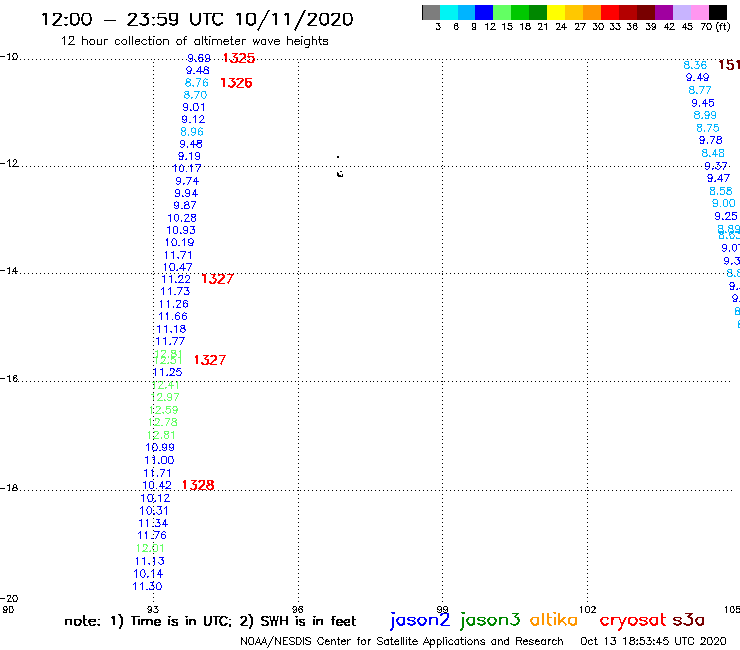This screenshot has height=650, width=740.
Task: Click the red pass label 1328
Action: coord(198,485)
